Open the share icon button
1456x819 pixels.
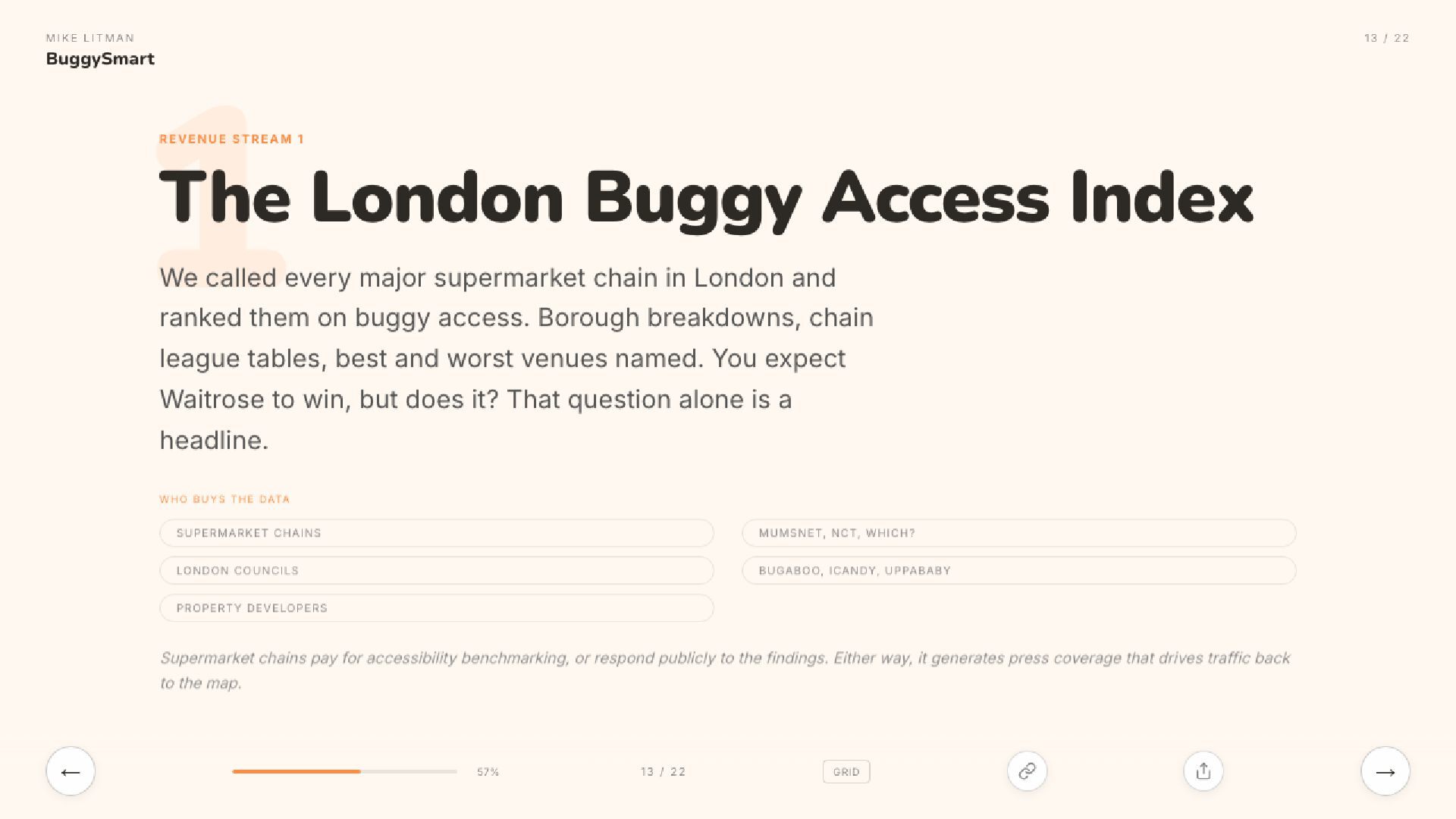[x=1203, y=771]
